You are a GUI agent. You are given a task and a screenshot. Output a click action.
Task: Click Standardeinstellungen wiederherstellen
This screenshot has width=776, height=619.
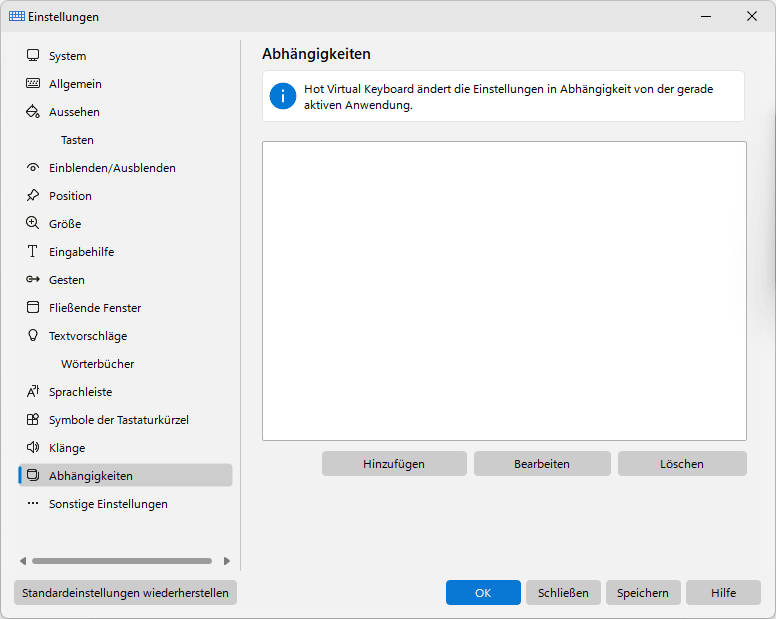[125, 593]
